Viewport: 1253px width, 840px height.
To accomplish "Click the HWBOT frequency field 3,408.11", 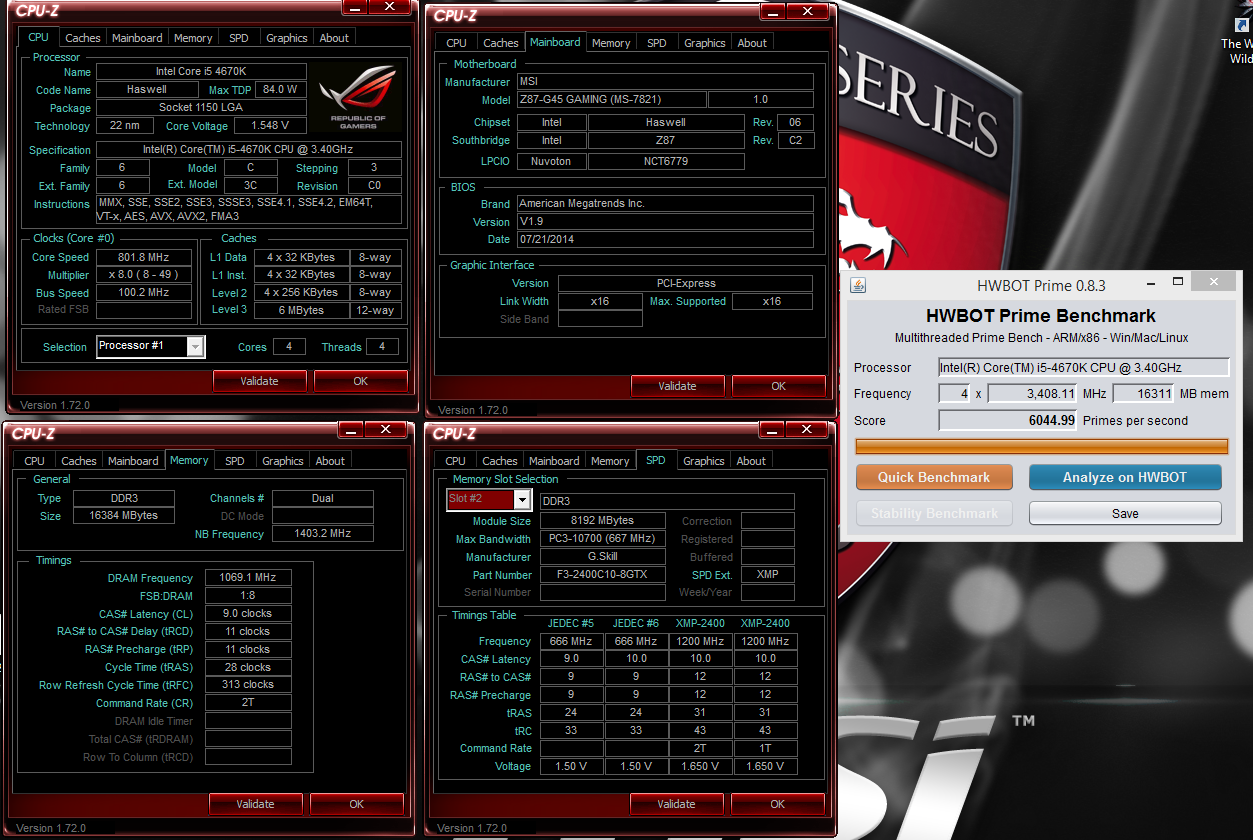I will click(1033, 394).
